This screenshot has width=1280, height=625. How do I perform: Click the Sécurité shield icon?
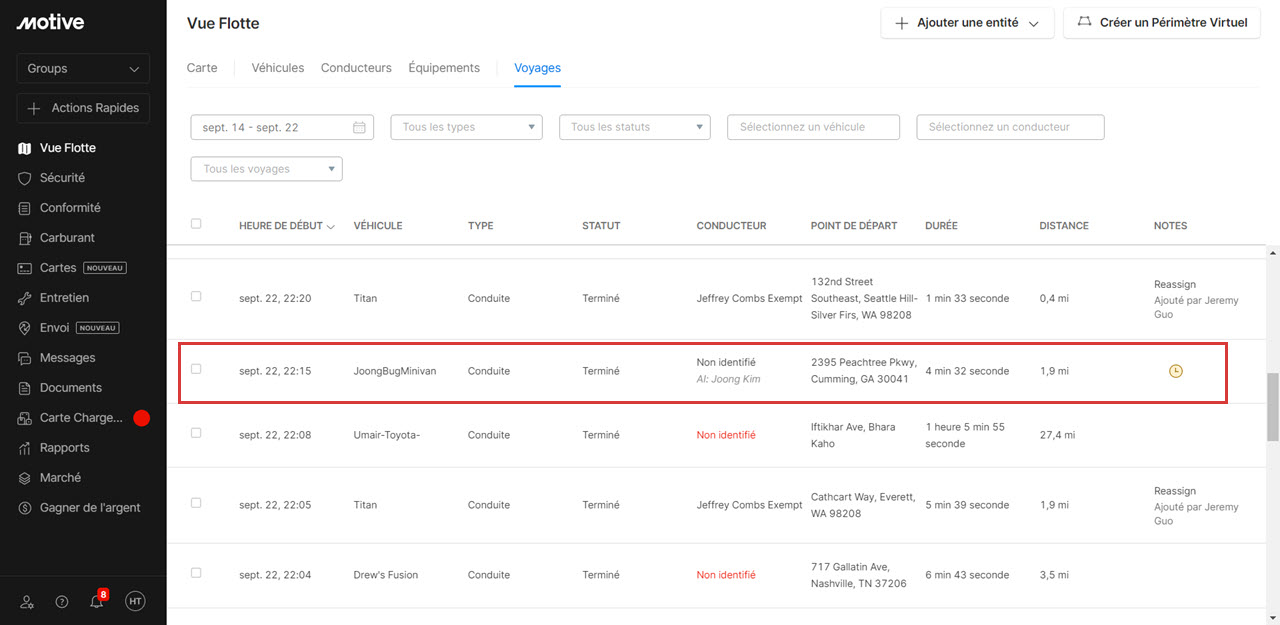pos(25,178)
